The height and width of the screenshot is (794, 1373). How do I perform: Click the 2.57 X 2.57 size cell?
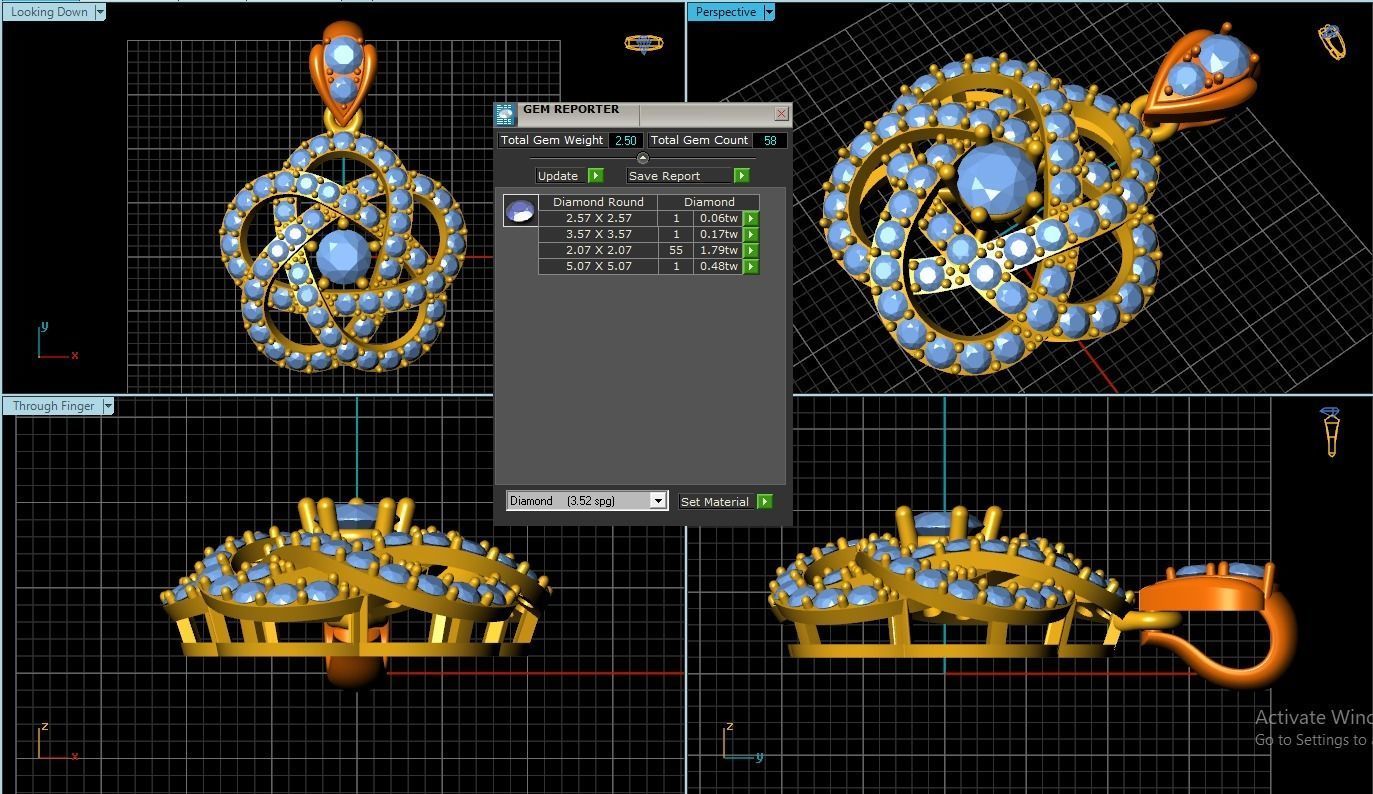[598, 218]
